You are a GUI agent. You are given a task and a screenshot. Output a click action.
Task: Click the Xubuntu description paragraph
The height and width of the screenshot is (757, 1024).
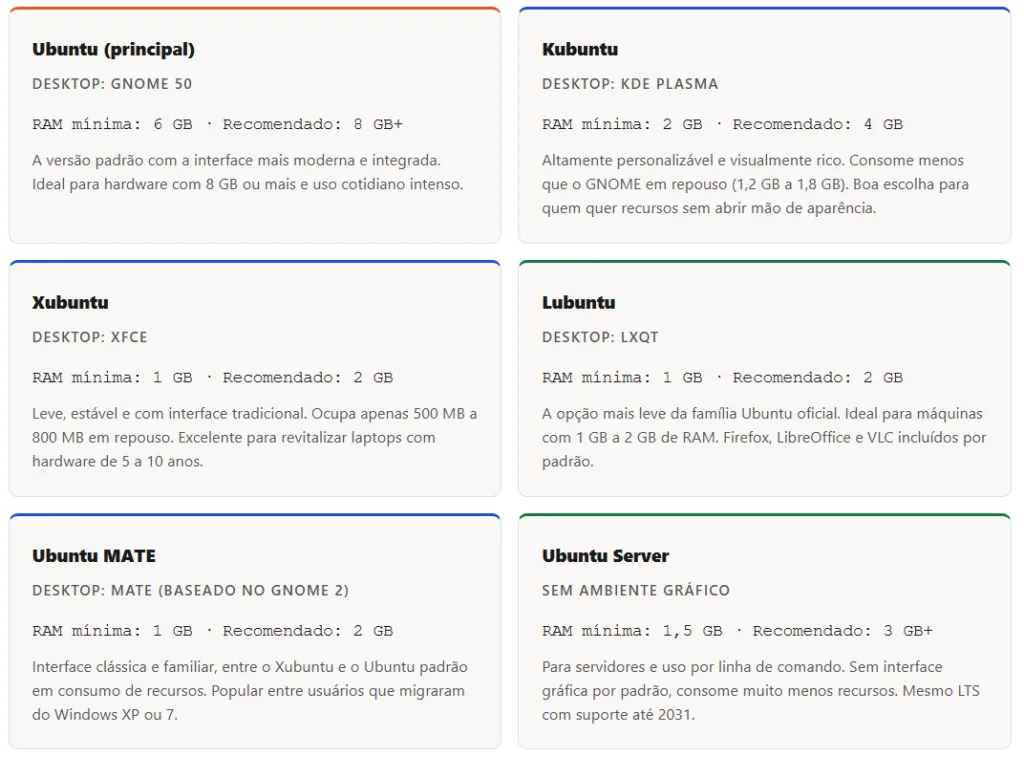[254, 437]
